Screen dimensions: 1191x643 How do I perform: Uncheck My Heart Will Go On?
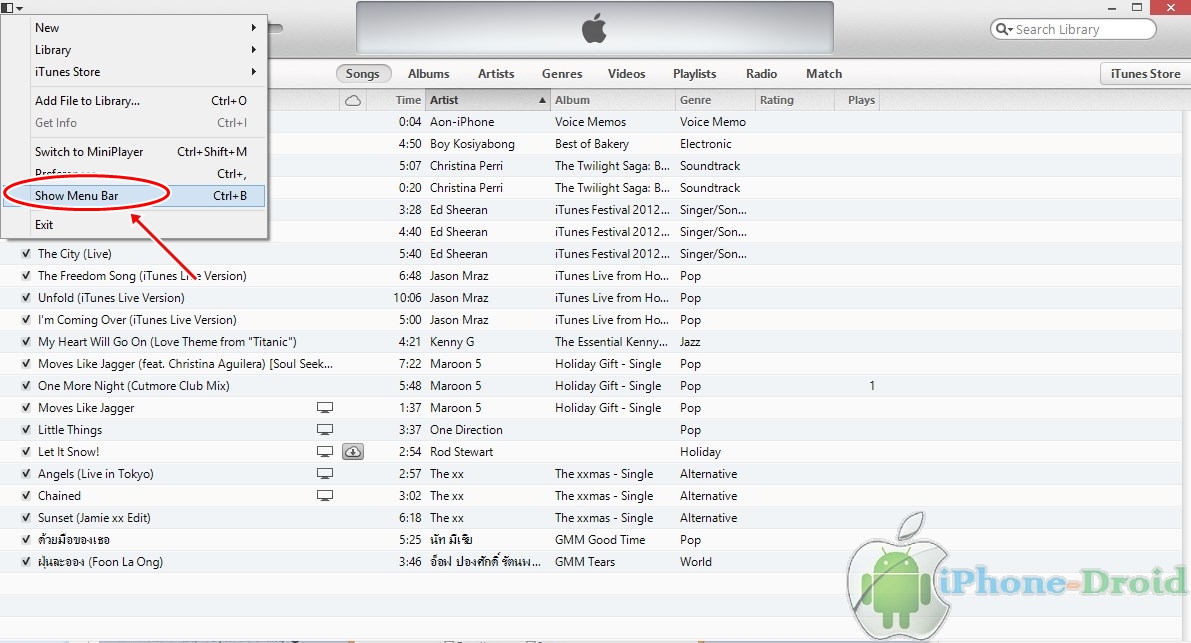click(x=27, y=342)
